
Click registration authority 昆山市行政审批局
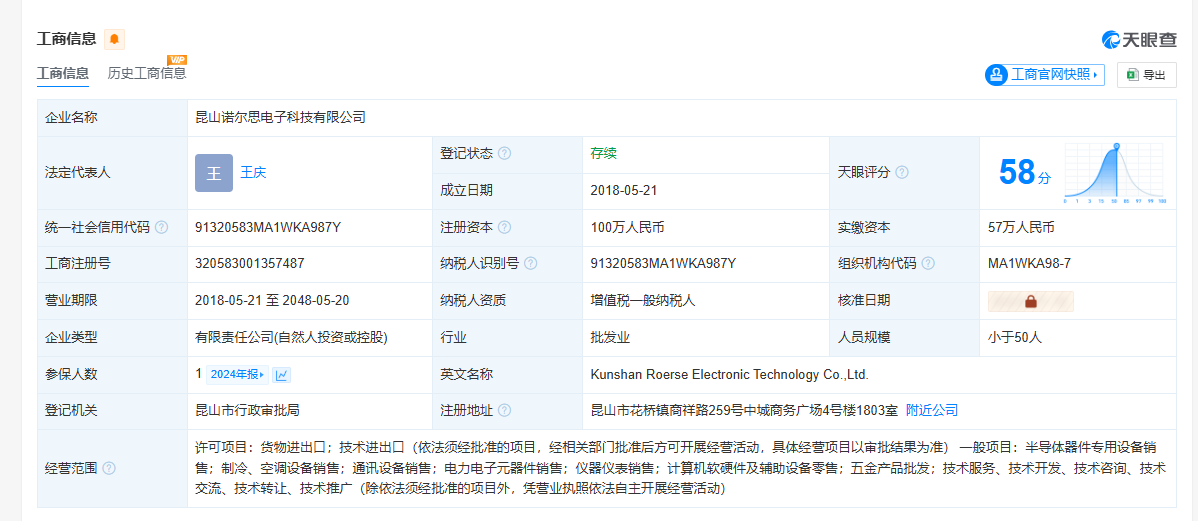[x=248, y=410]
